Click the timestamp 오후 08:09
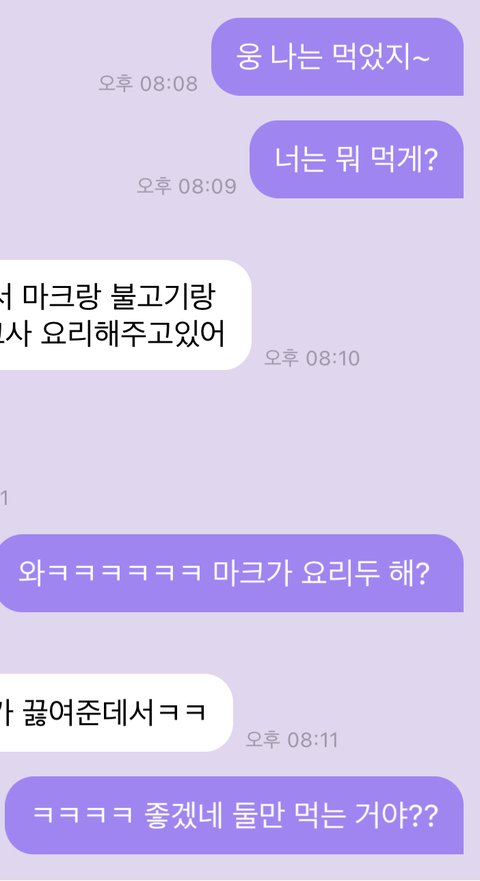The height and width of the screenshot is (881, 480). [187, 185]
